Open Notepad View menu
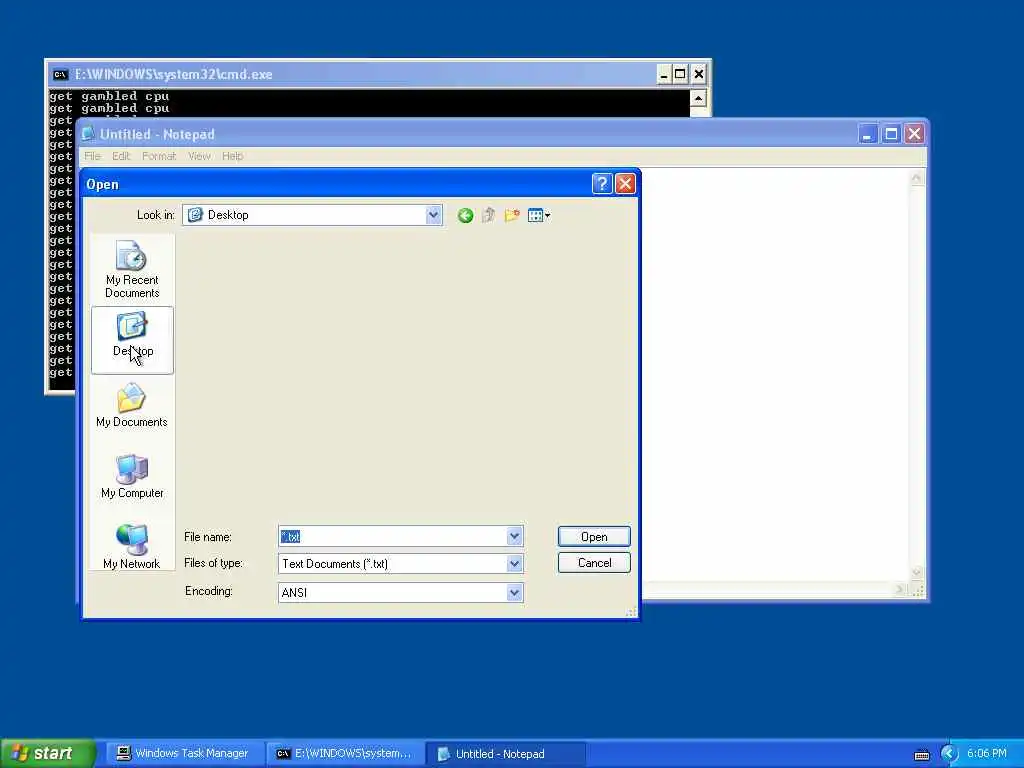This screenshot has height=768, width=1024. tap(199, 156)
